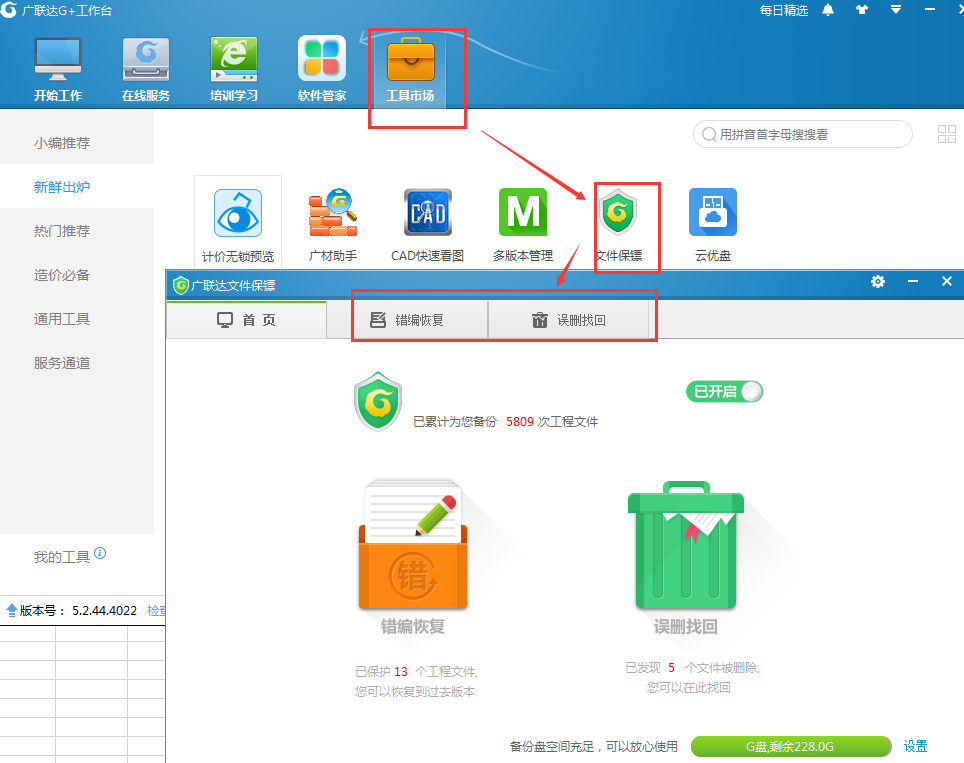Screen dimensions: 964x763
Task: Open the skin shirt icon
Action: [862, 10]
